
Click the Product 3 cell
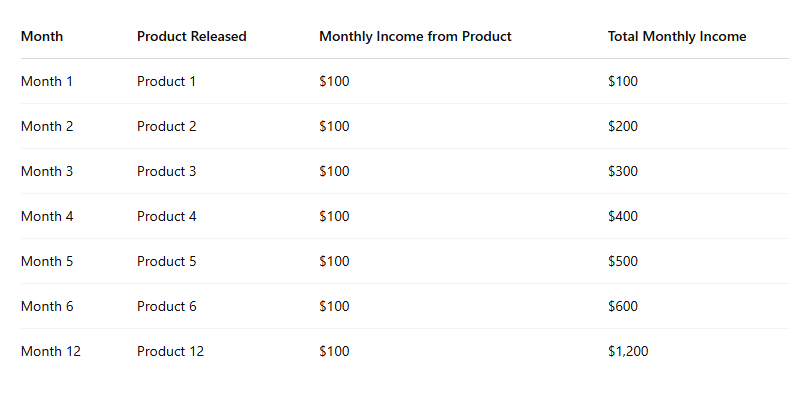(x=167, y=172)
